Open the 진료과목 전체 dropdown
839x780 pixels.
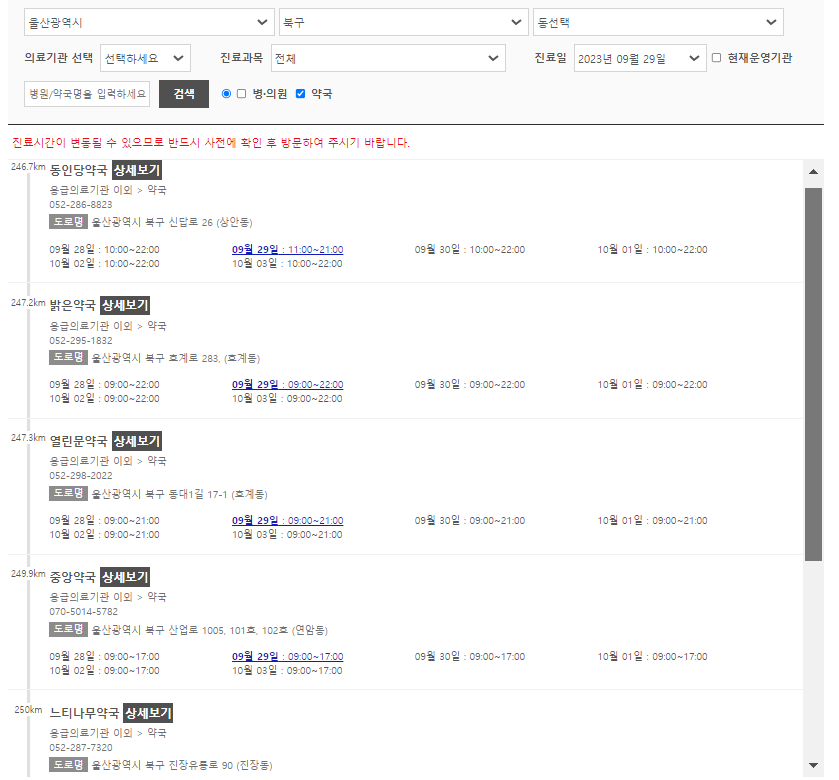388,58
